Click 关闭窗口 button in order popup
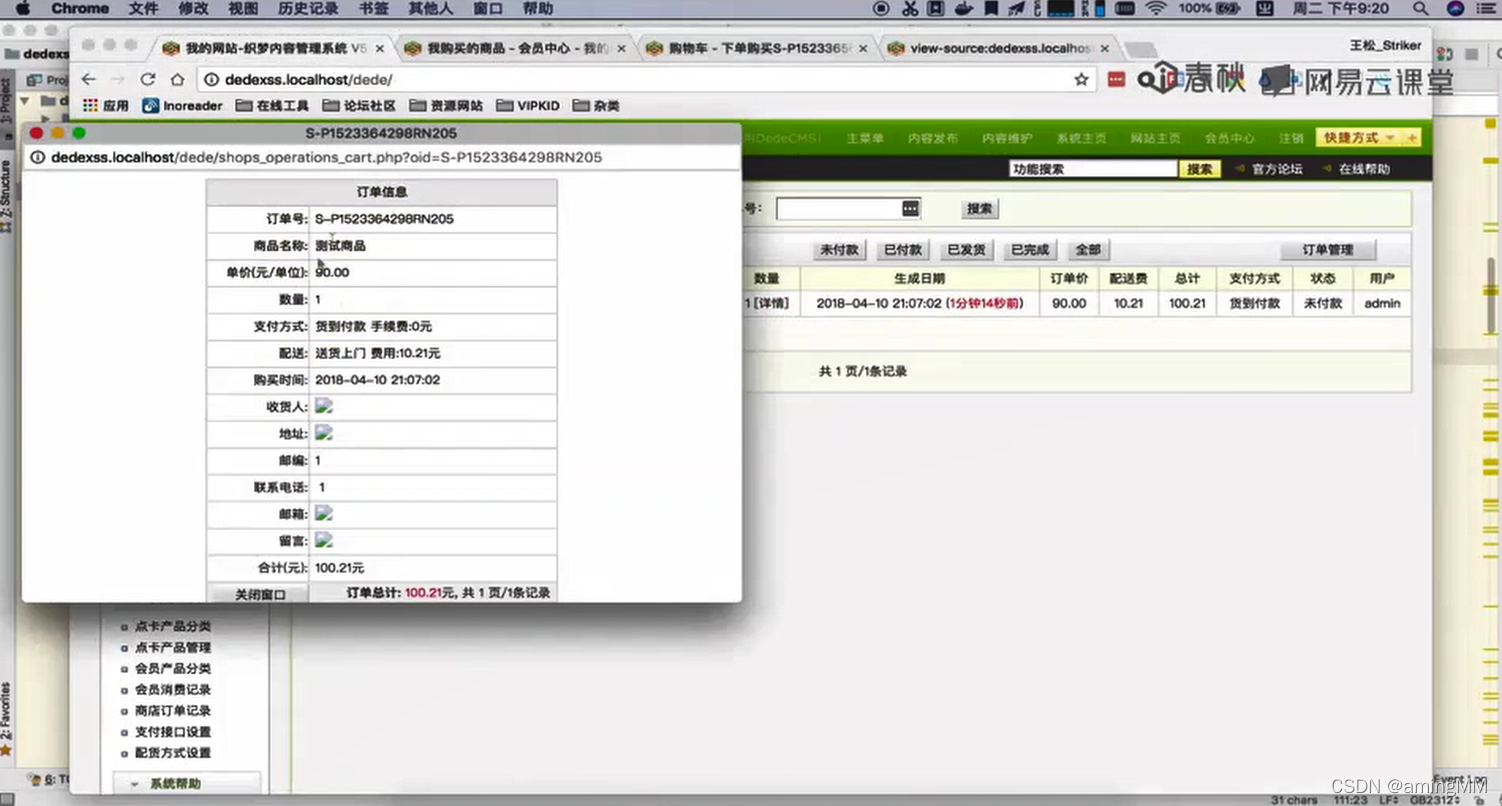Screen dimensions: 1502x806 (260, 594)
